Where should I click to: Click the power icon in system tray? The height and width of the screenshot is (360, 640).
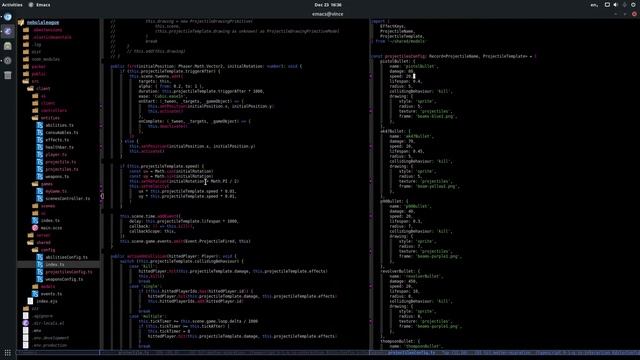[x=633, y=4]
